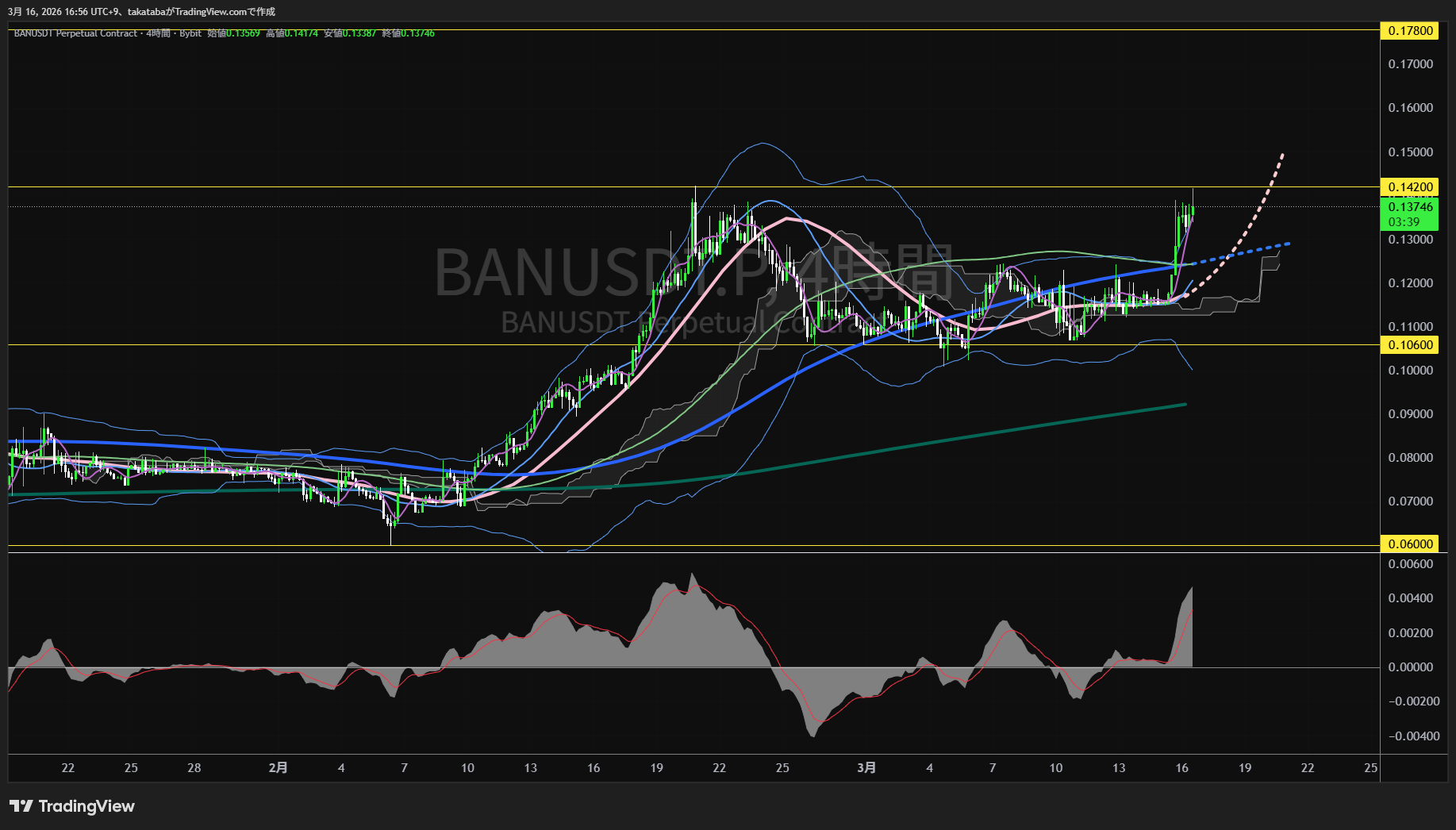Click the TradingView brand text
Image resolution: width=1456 pixels, height=830 pixels.
86,806
